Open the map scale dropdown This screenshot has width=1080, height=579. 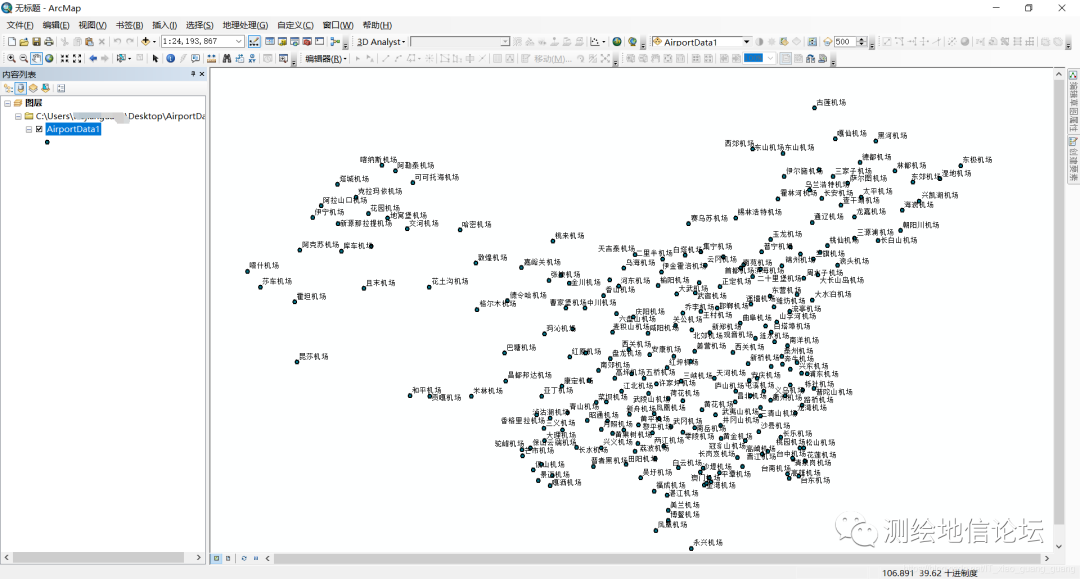click(x=239, y=42)
